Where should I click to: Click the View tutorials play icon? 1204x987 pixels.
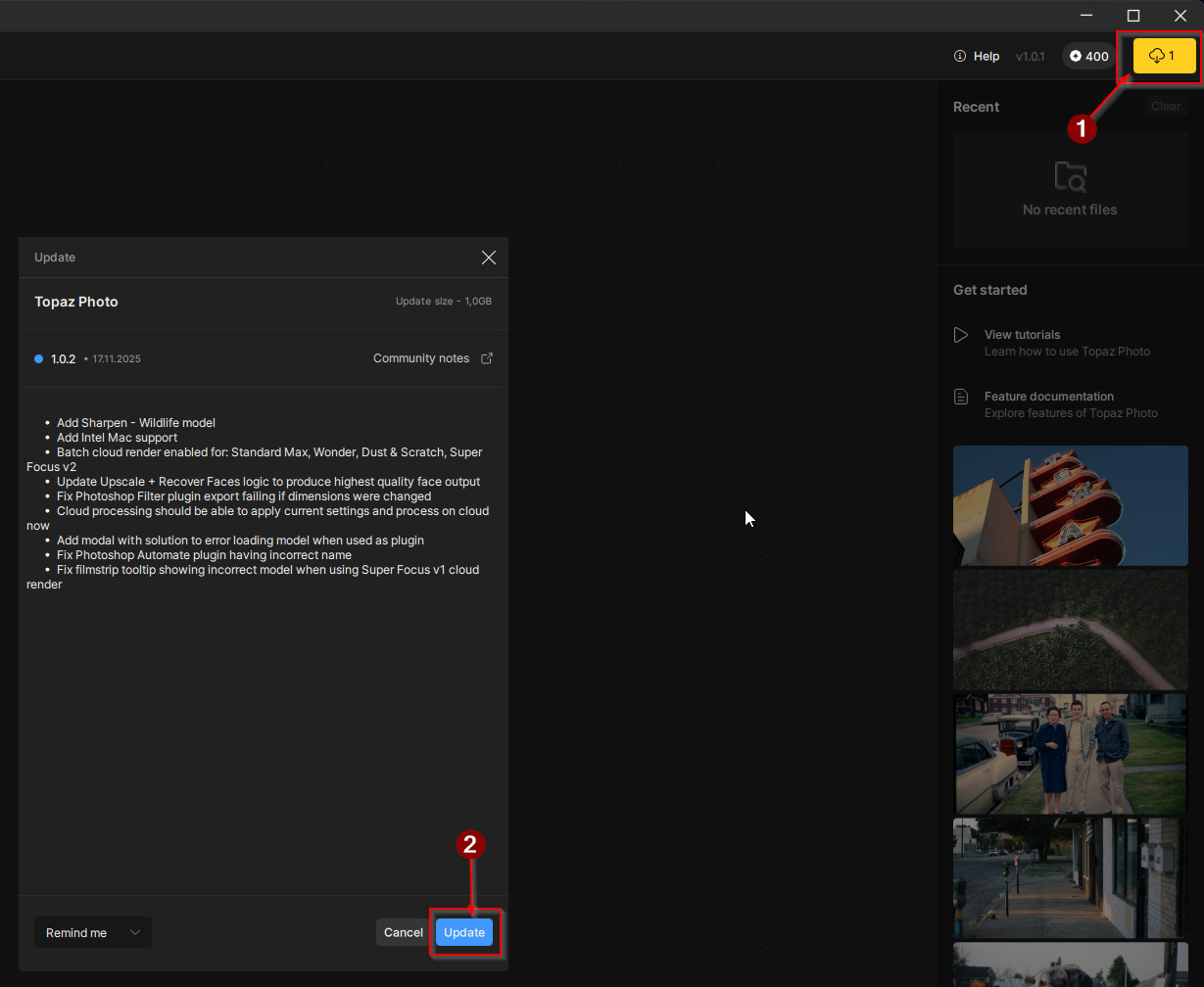click(x=961, y=335)
